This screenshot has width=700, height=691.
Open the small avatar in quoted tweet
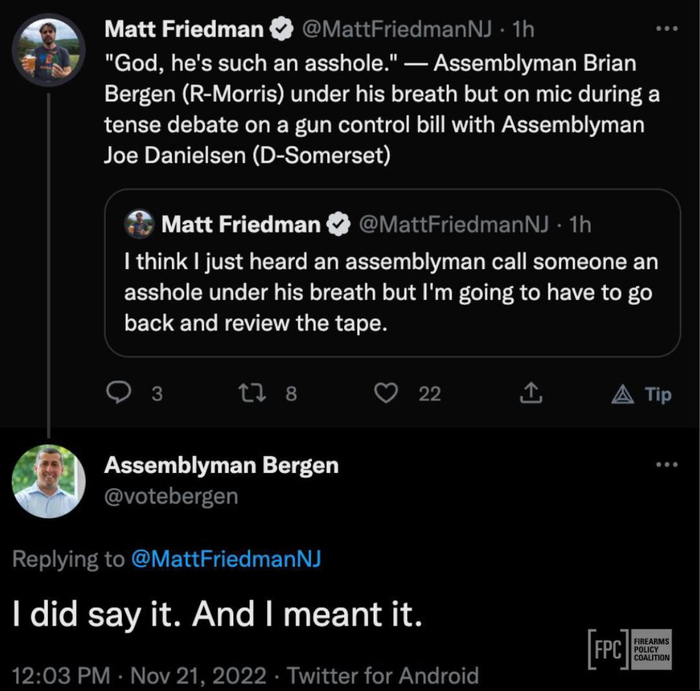pyautogui.click(x=142, y=225)
